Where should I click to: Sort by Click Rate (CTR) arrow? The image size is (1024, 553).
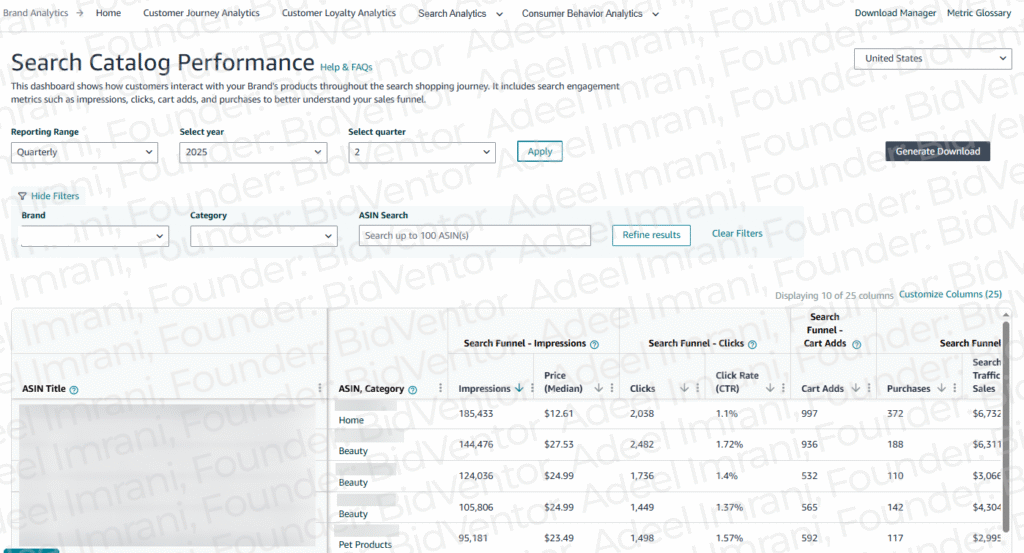[x=770, y=388]
